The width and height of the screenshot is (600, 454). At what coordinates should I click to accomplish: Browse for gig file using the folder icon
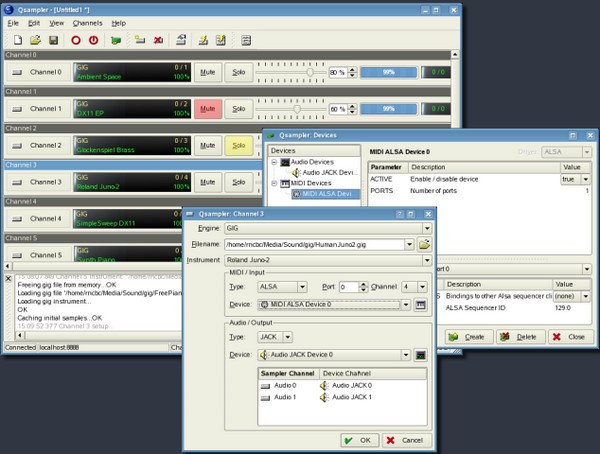pos(424,244)
